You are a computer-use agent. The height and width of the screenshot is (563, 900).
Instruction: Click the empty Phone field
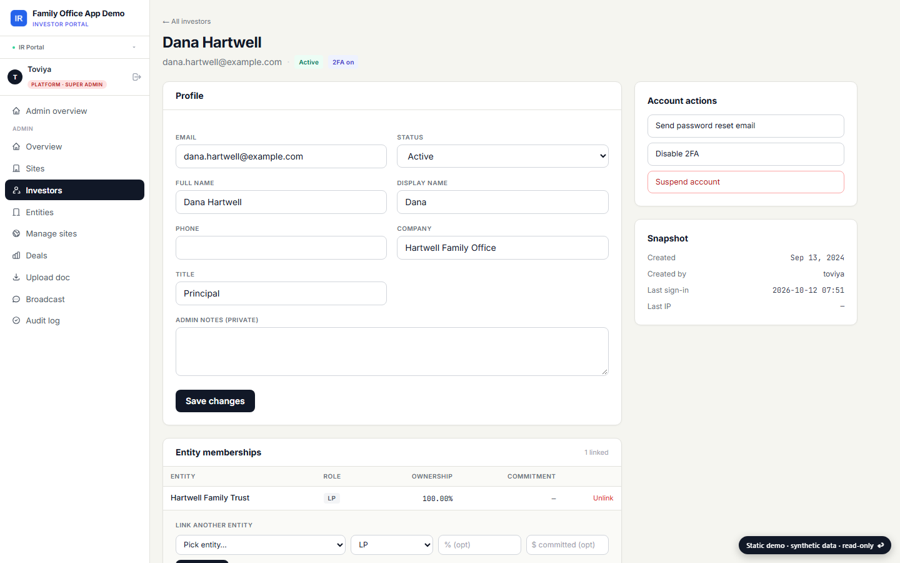[281, 247]
